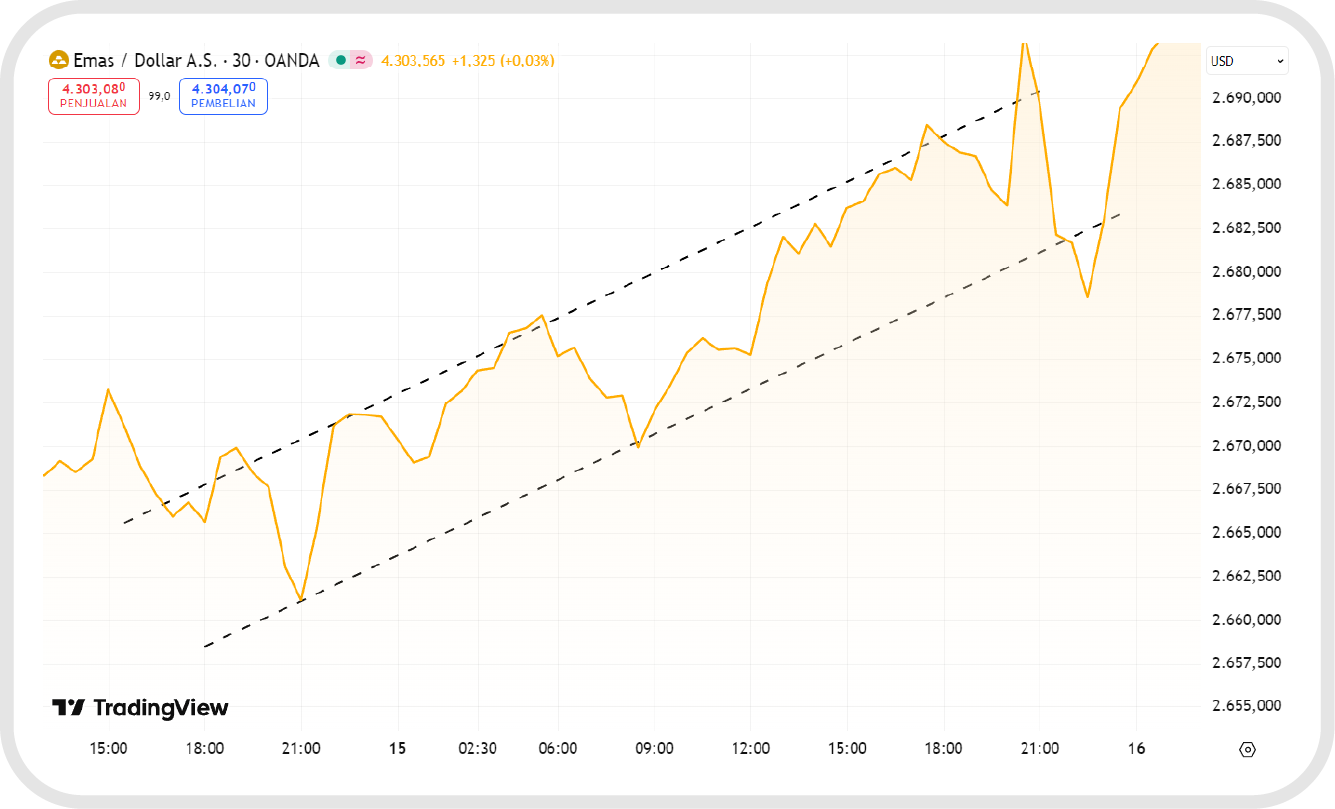This screenshot has width=1335, height=809.
Task: Click the 99,0 spread value
Action: pyautogui.click(x=159, y=96)
